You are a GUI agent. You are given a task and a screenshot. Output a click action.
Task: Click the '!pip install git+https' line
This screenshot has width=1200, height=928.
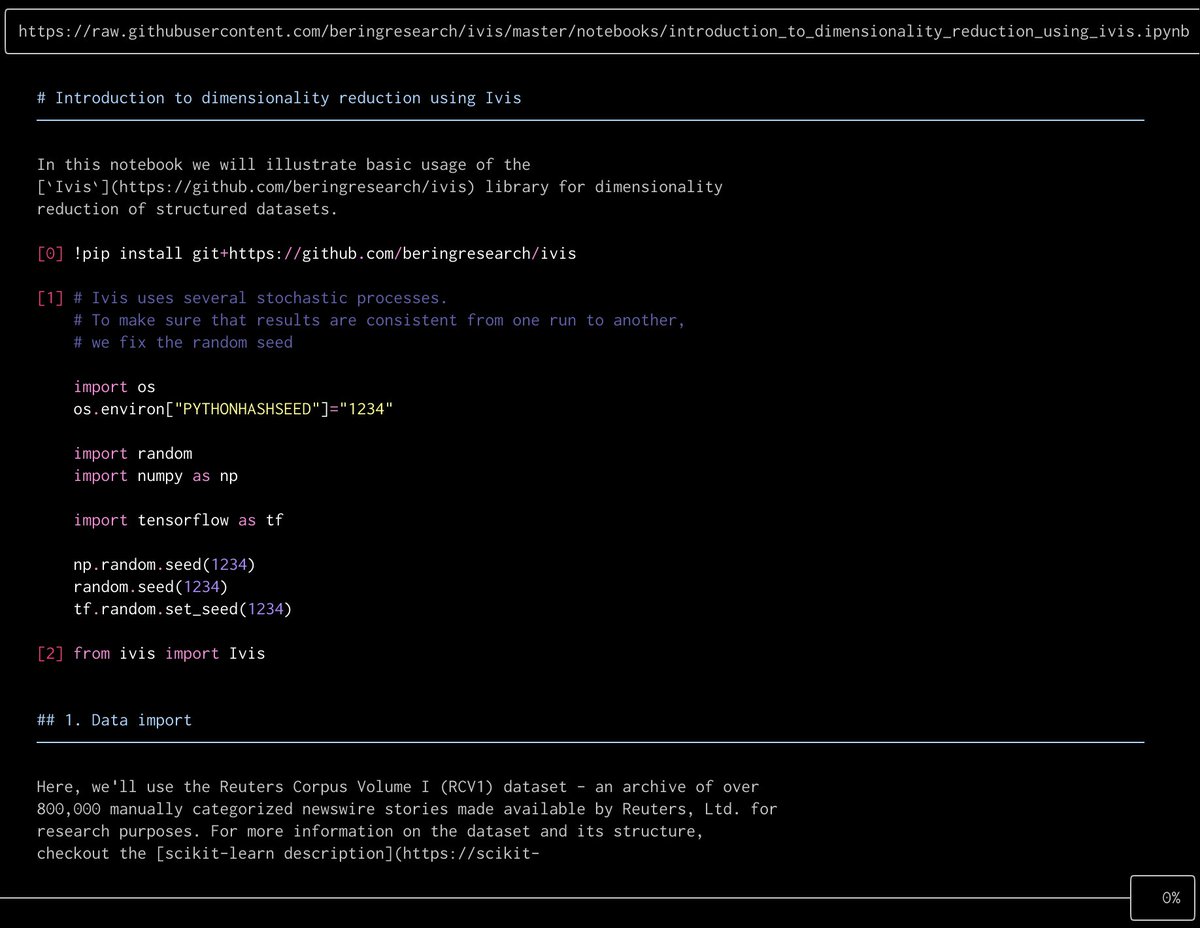pos(325,254)
